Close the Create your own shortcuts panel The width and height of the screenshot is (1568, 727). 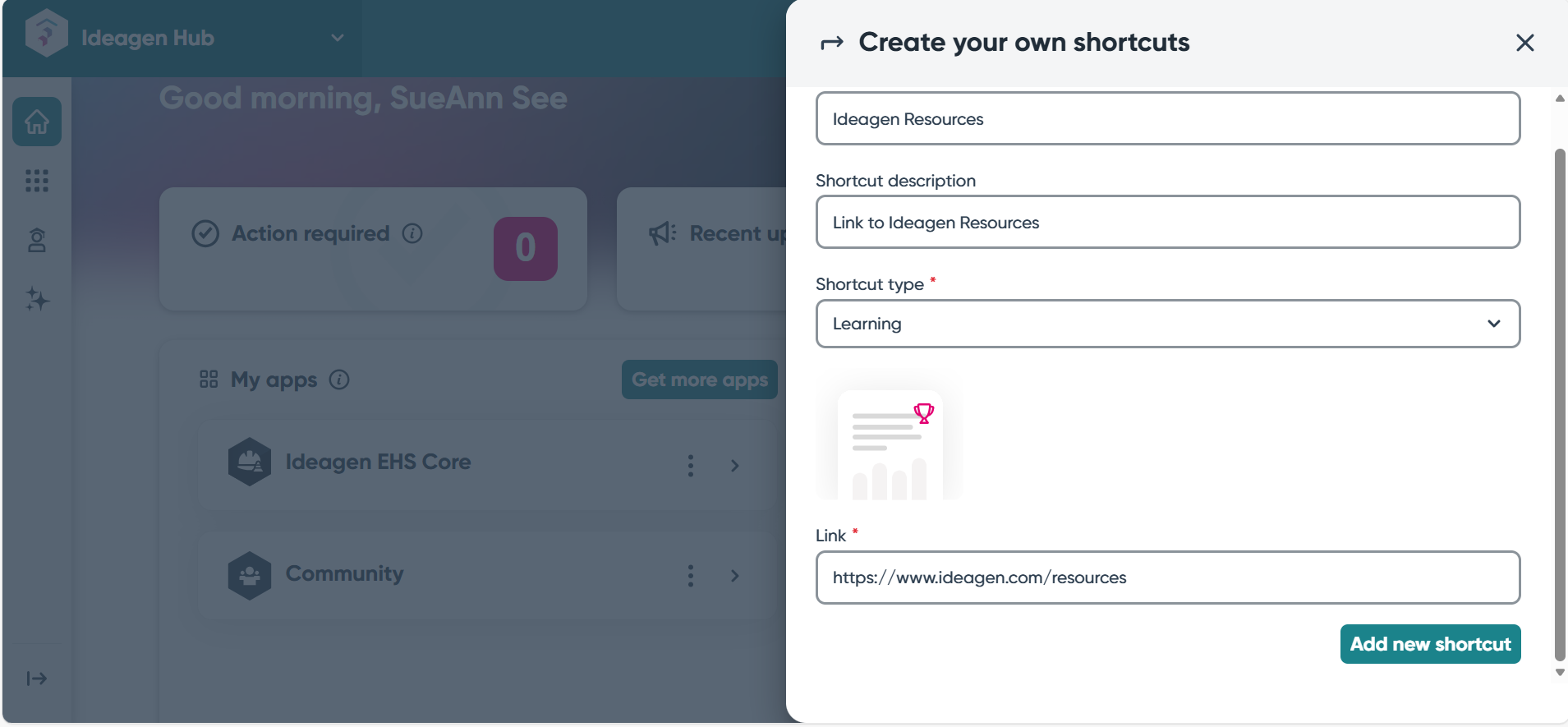1524,43
